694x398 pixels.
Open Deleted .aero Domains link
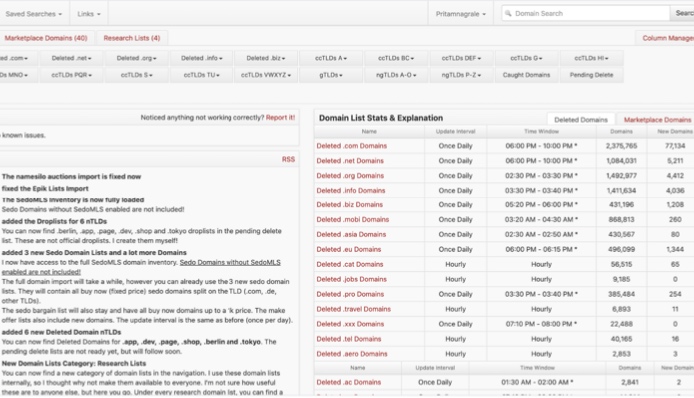(351, 354)
